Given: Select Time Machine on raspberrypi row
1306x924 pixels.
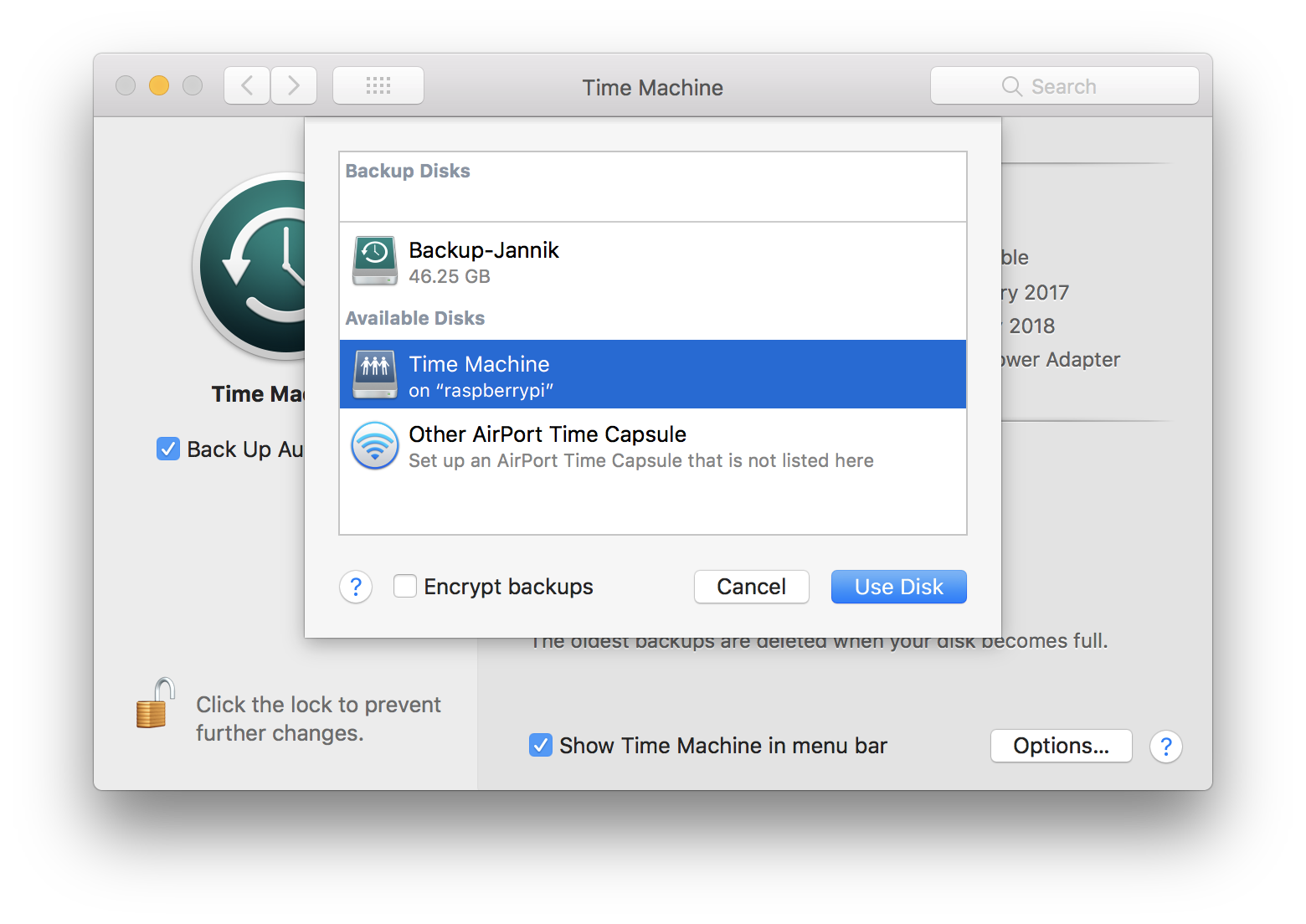Looking at the screenshot, I should 653,374.
